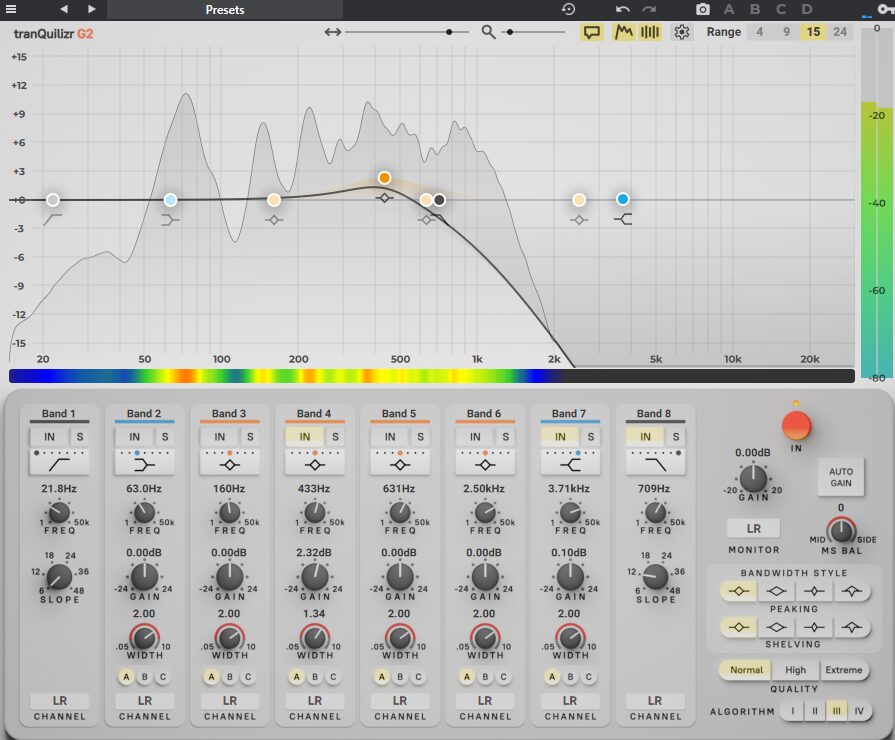
Task: Open Band 5 LR channel selector
Action: tap(400, 701)
